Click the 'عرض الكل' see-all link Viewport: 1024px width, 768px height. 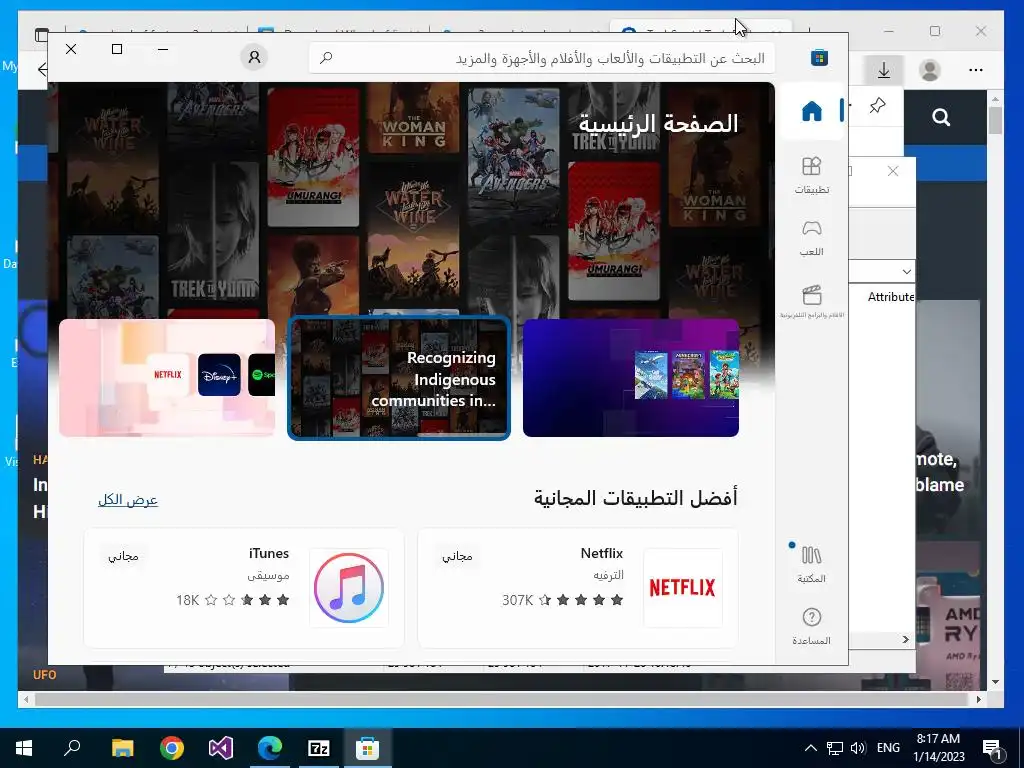click(x=128, y=500)
